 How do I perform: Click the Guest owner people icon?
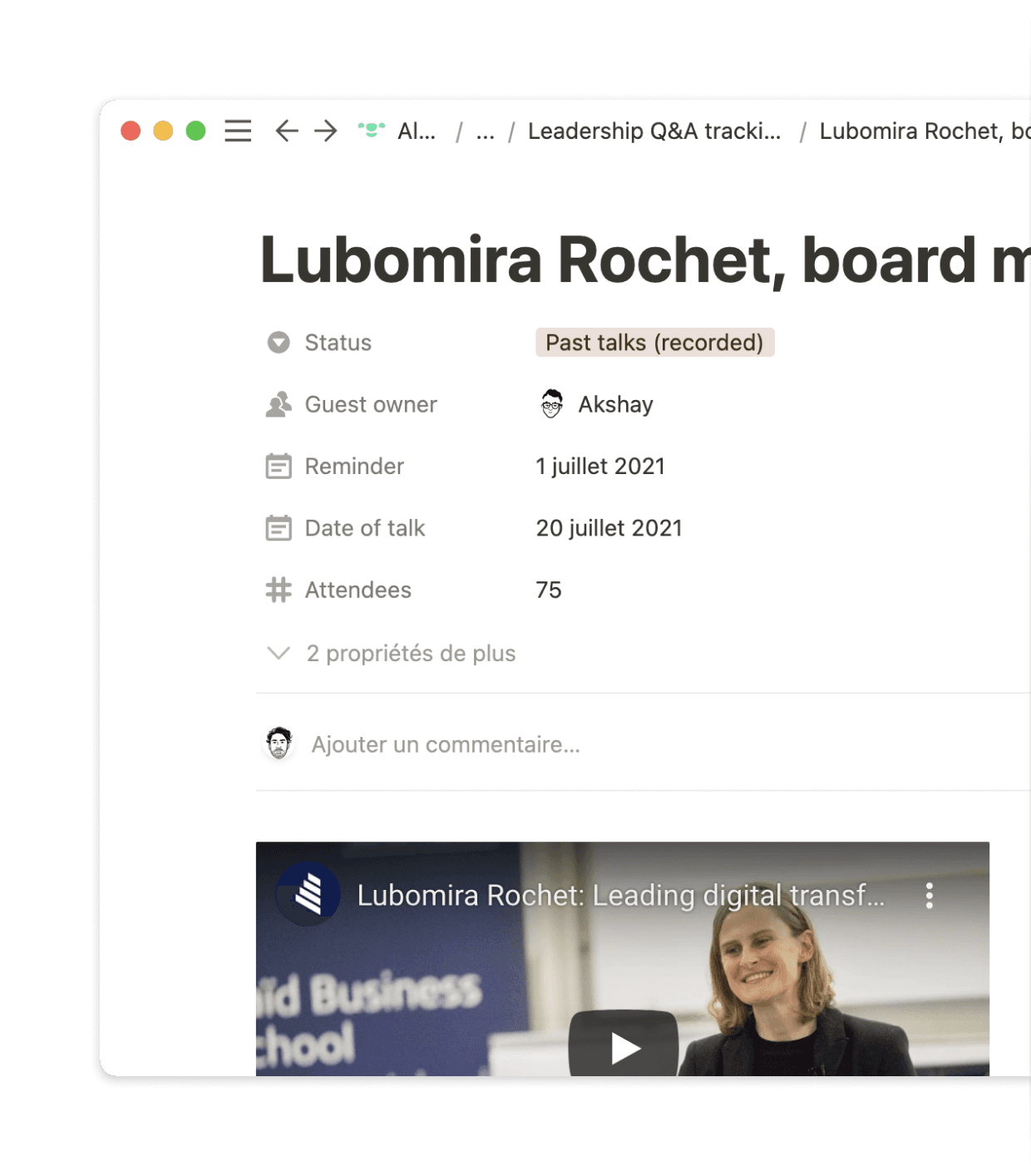(279, 405)
